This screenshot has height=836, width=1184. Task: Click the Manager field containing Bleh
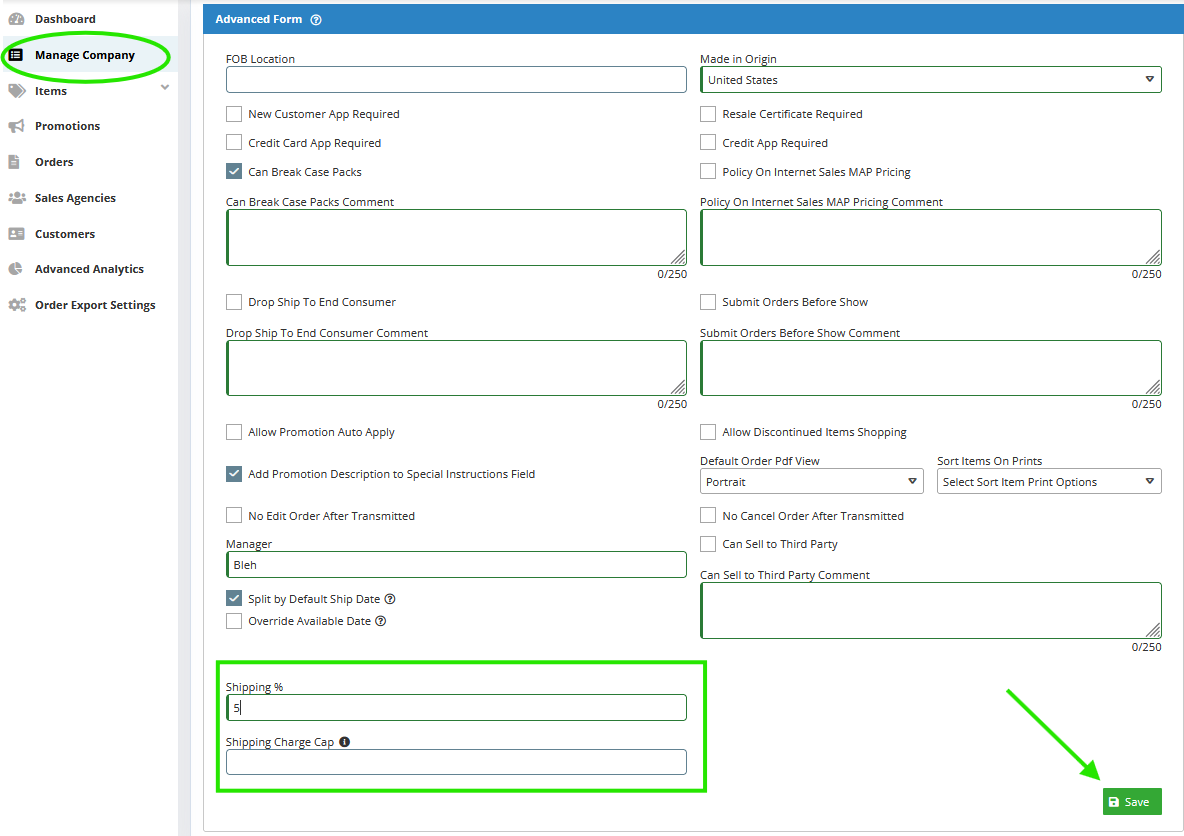click(x=456, y=565)
